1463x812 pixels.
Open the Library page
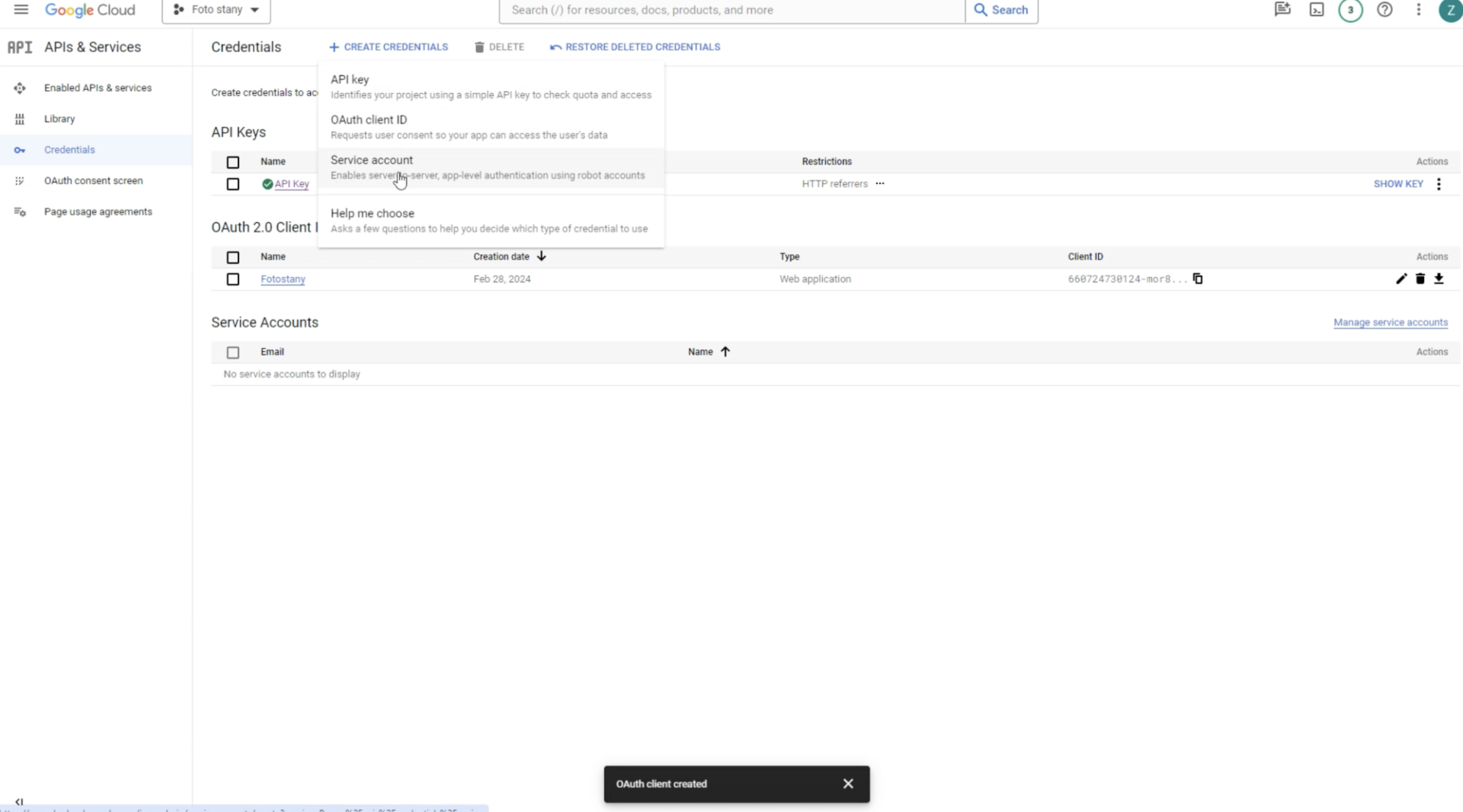(x=59, y=119)
